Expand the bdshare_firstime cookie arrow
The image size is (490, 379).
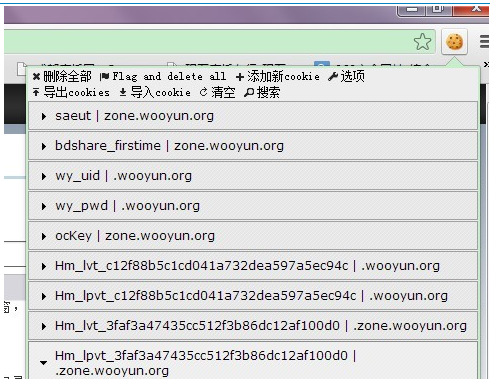coord(44,146)
